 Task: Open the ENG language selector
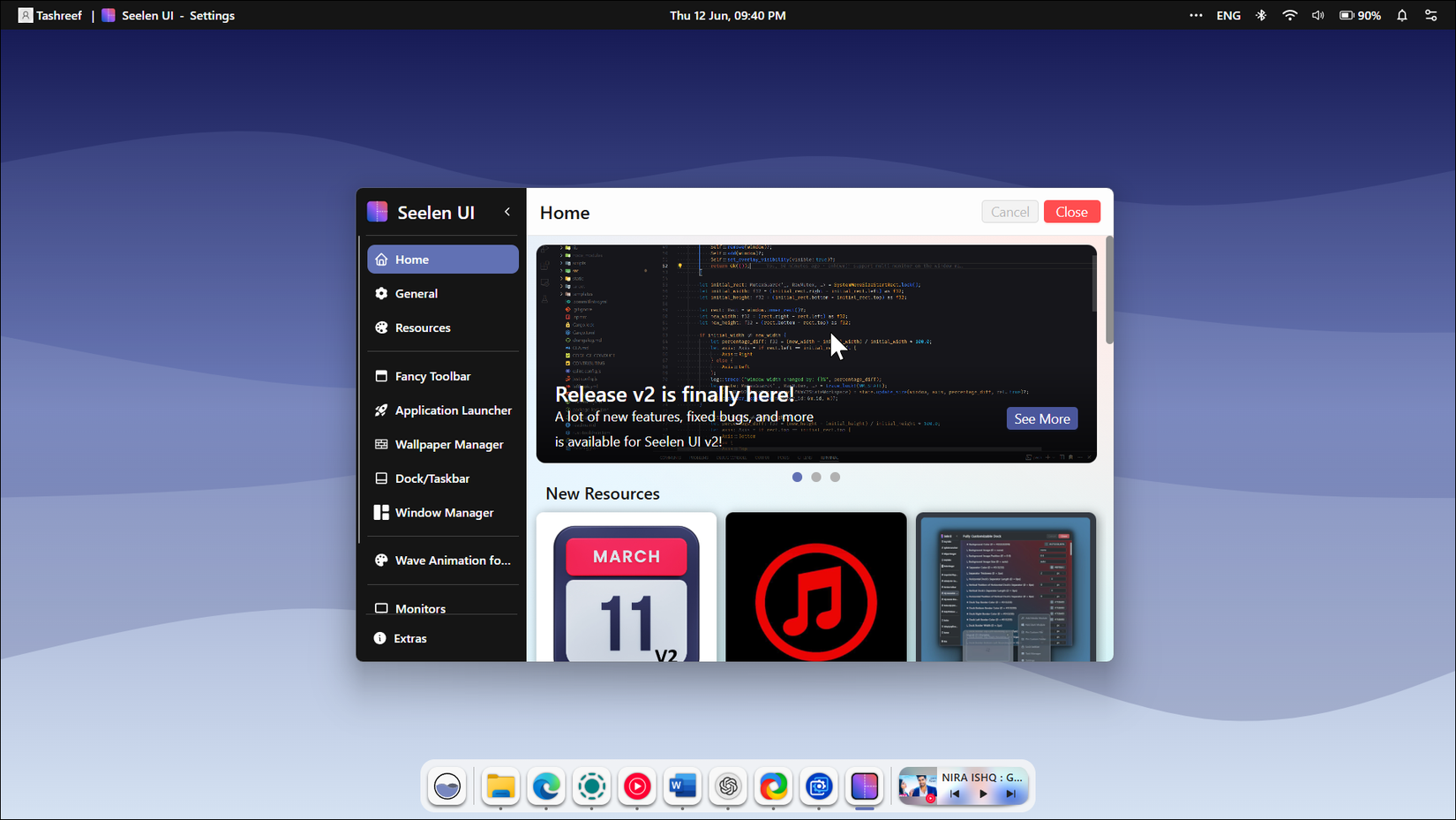[1228, 15]
